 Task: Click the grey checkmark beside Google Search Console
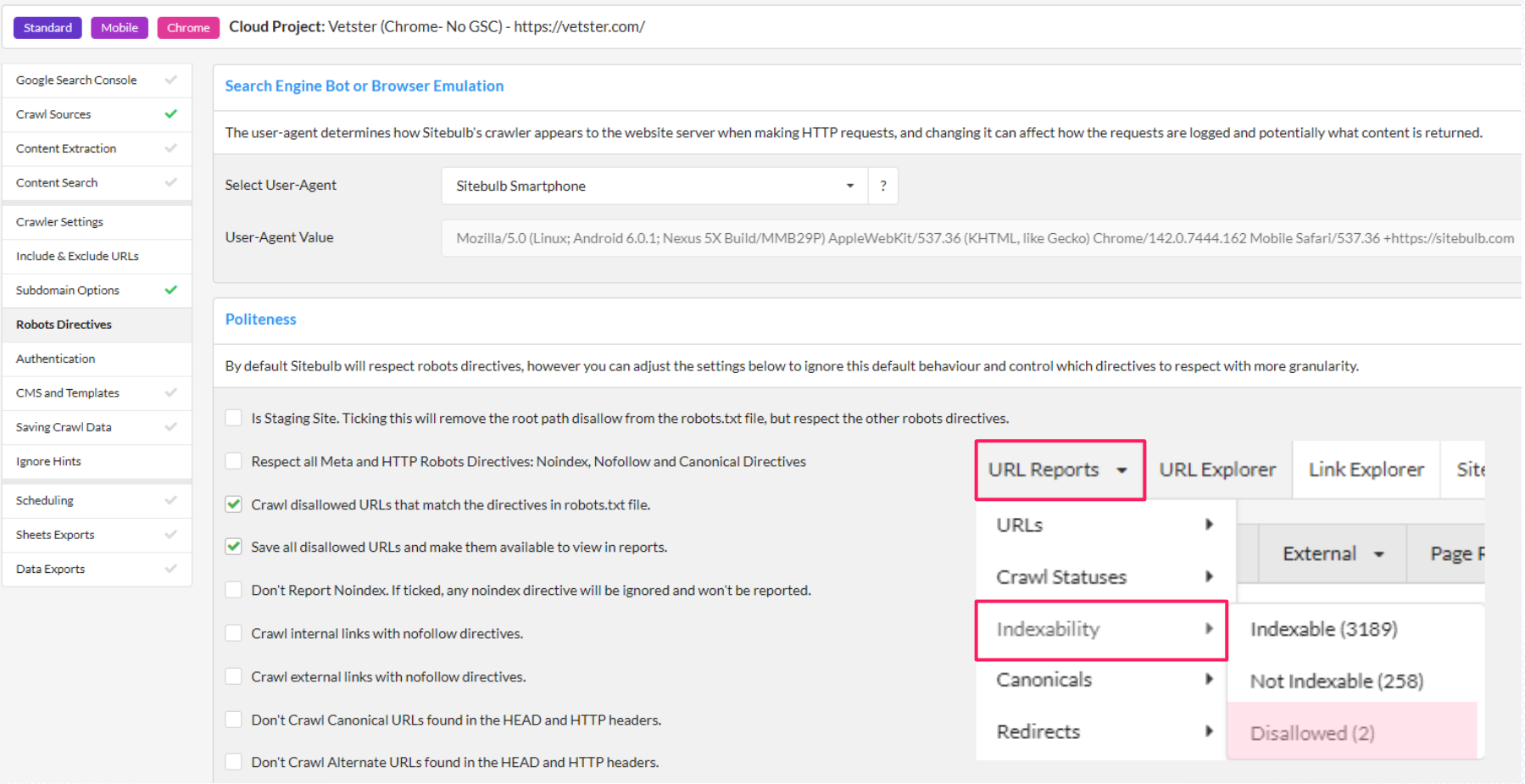click(171, 80)
